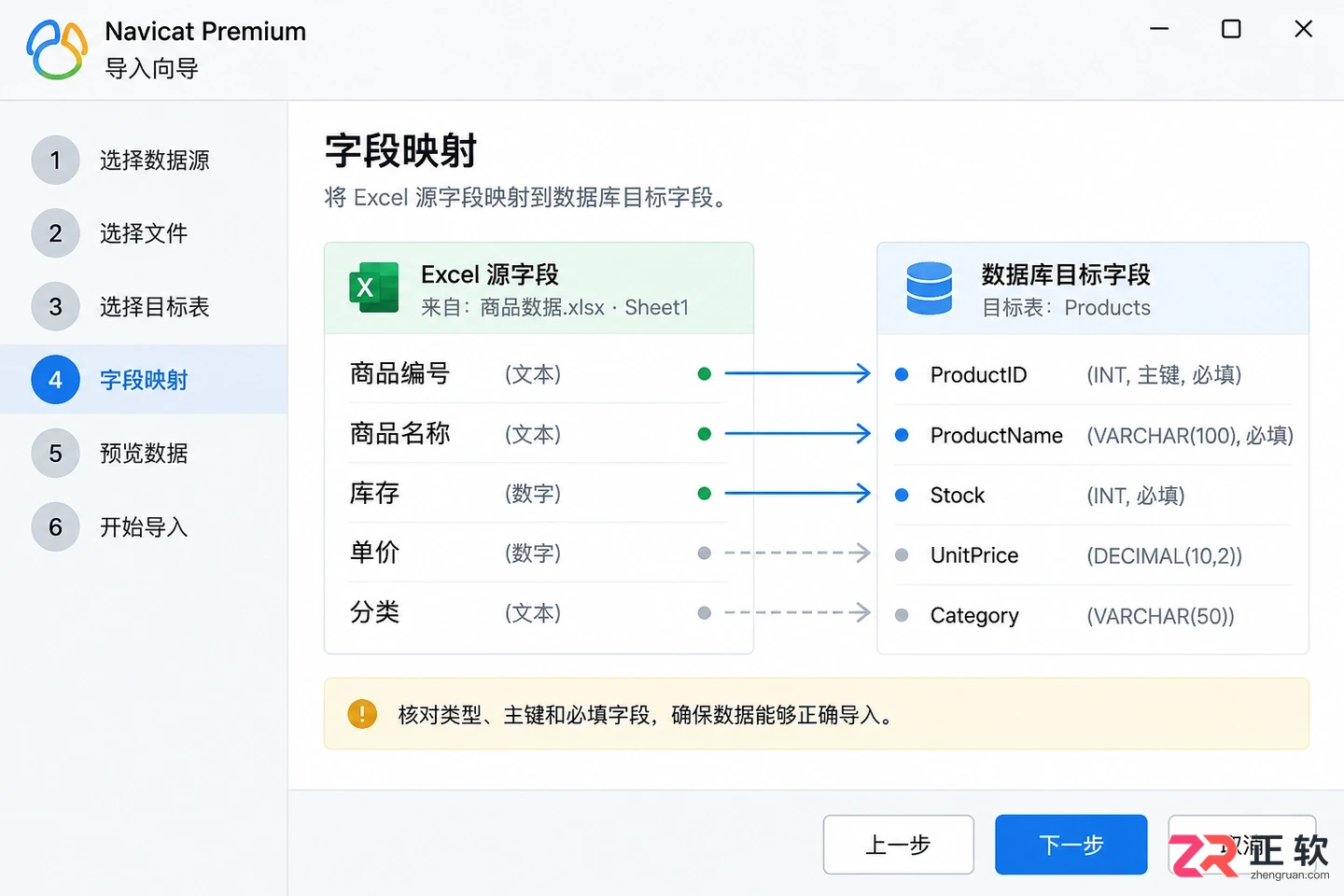The height and width of the screenshot is (896, 1344).
Task: Select source field 分类
Action: tap(374, 613)
